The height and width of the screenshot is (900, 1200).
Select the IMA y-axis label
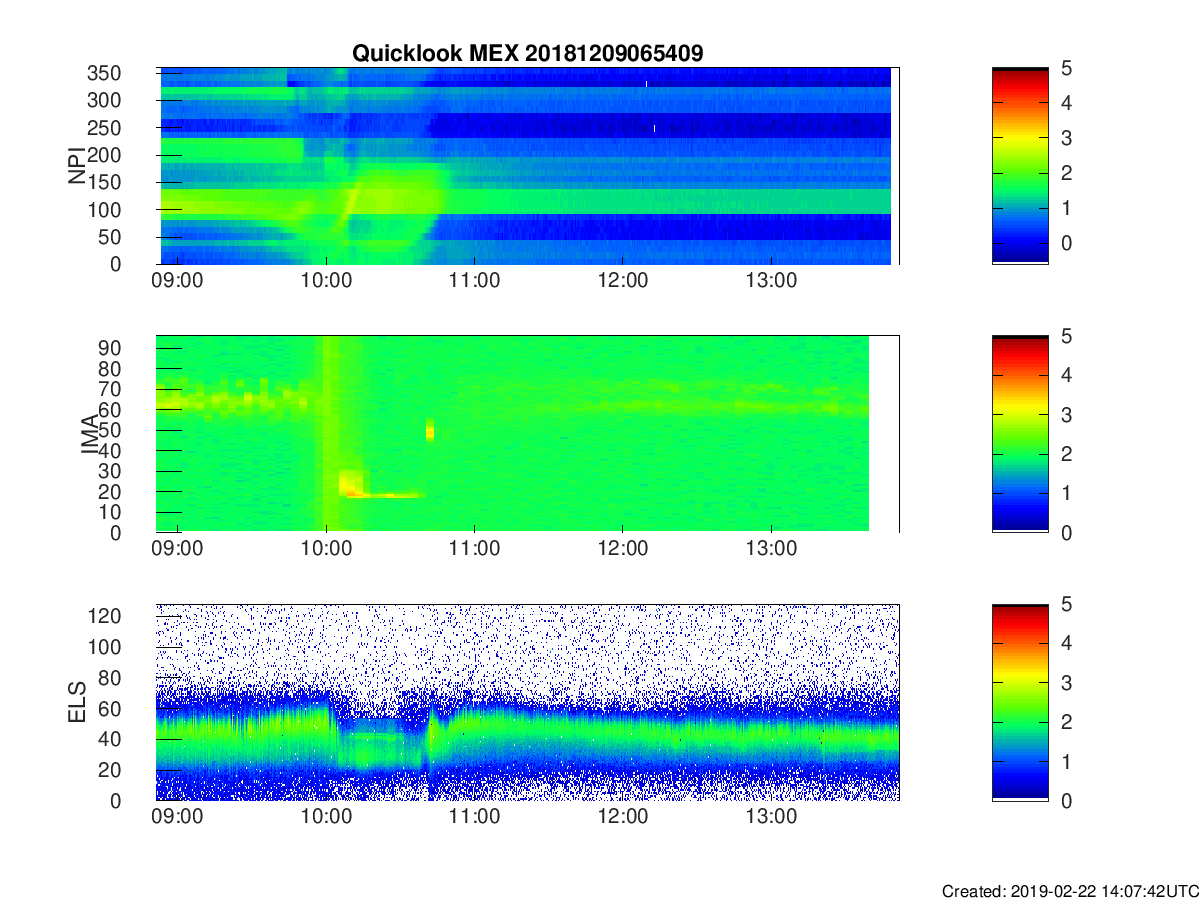pos(89,434)
